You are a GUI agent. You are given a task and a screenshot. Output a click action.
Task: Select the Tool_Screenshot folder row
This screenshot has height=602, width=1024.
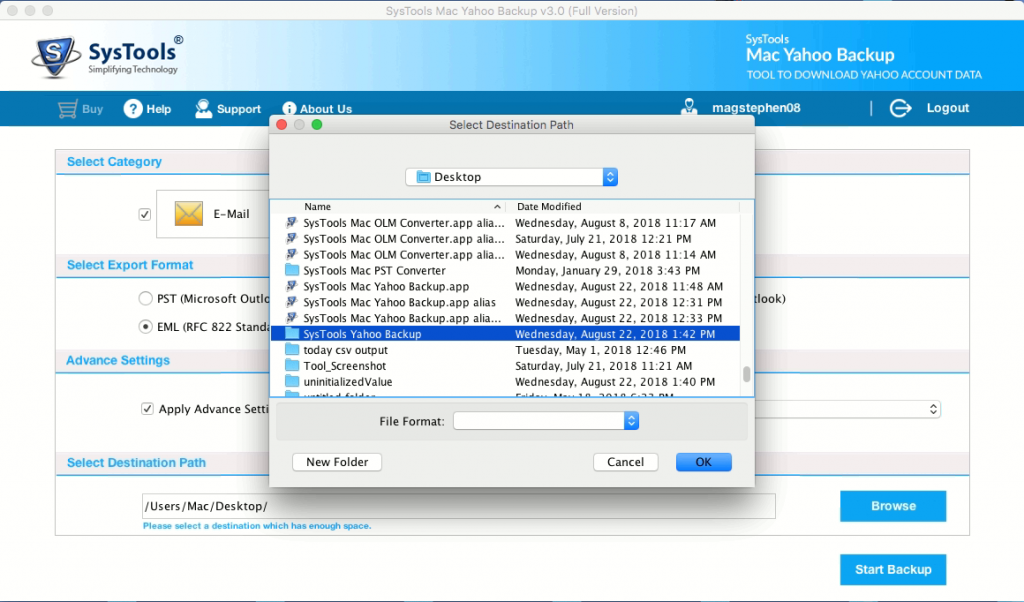click(505, 366)
